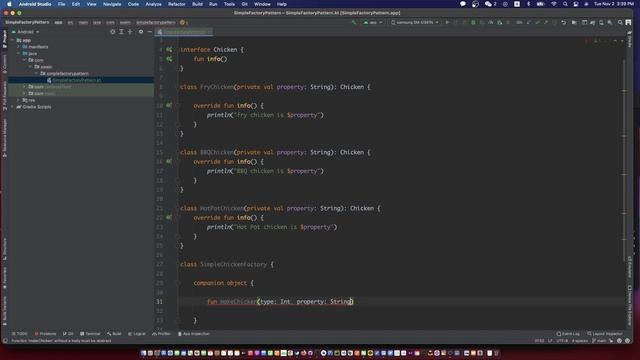Screen dimensions: 640x360
Task: Open the Build menu
Action: pyautogui.click(x=197, y=4)
